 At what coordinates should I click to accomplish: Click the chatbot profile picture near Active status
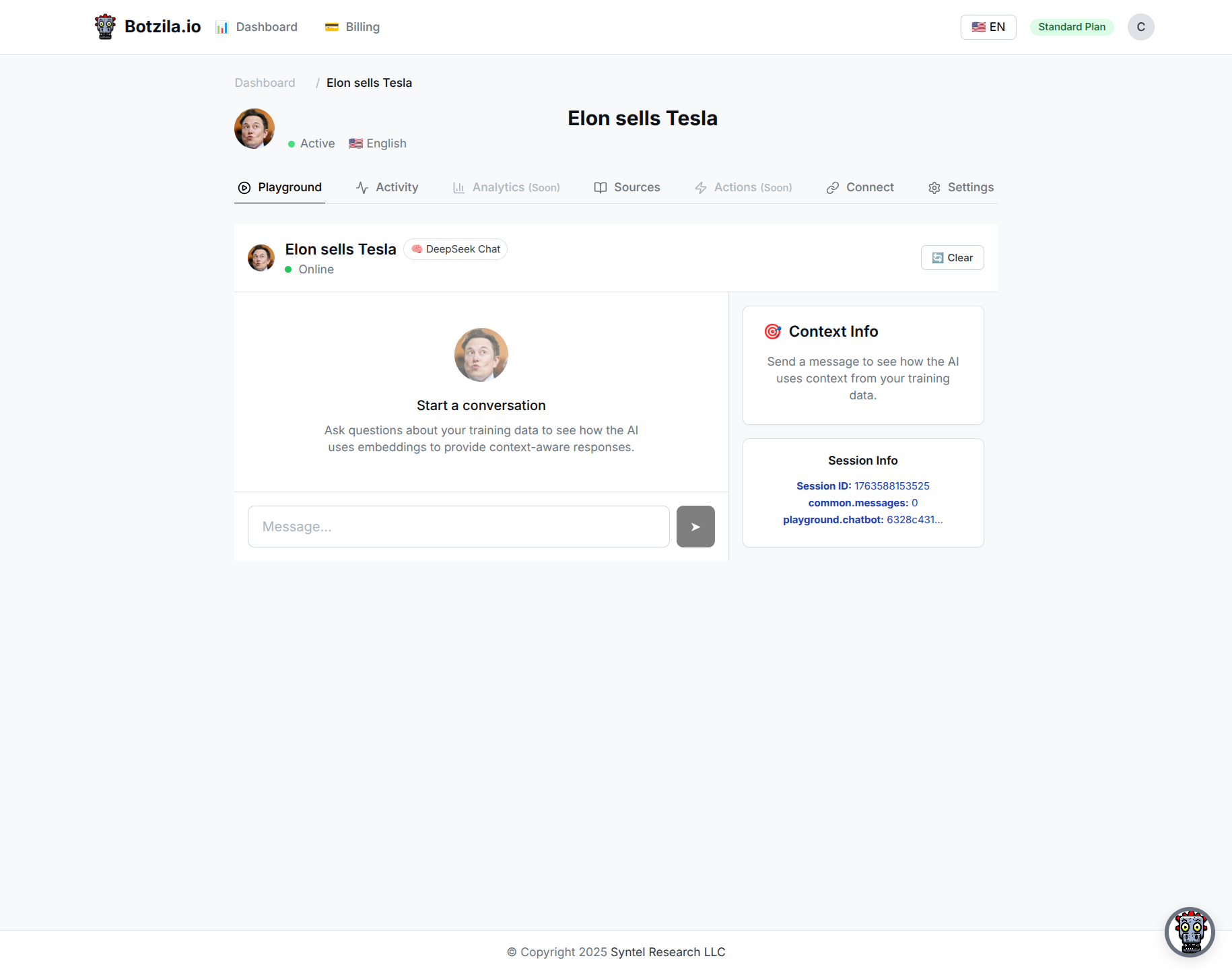254,129
